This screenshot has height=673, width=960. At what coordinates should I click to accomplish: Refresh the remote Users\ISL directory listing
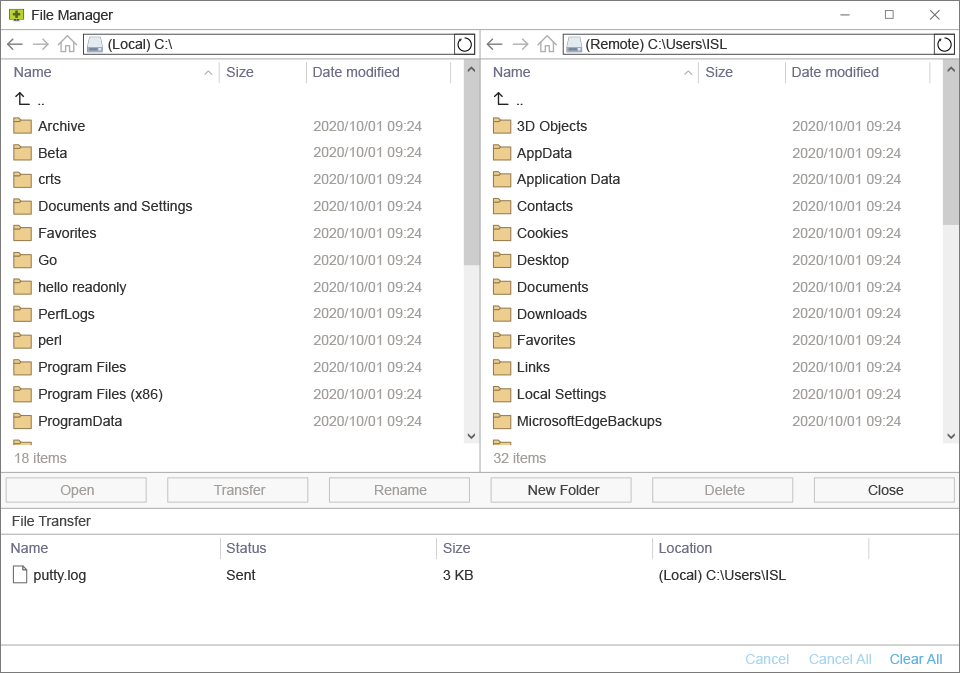(943, 44)
